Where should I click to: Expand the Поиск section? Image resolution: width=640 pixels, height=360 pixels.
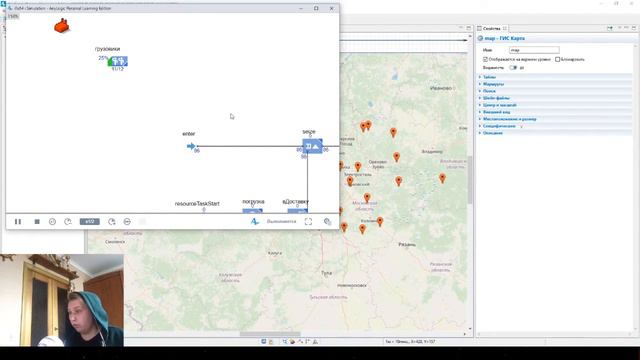coord(555,91)
